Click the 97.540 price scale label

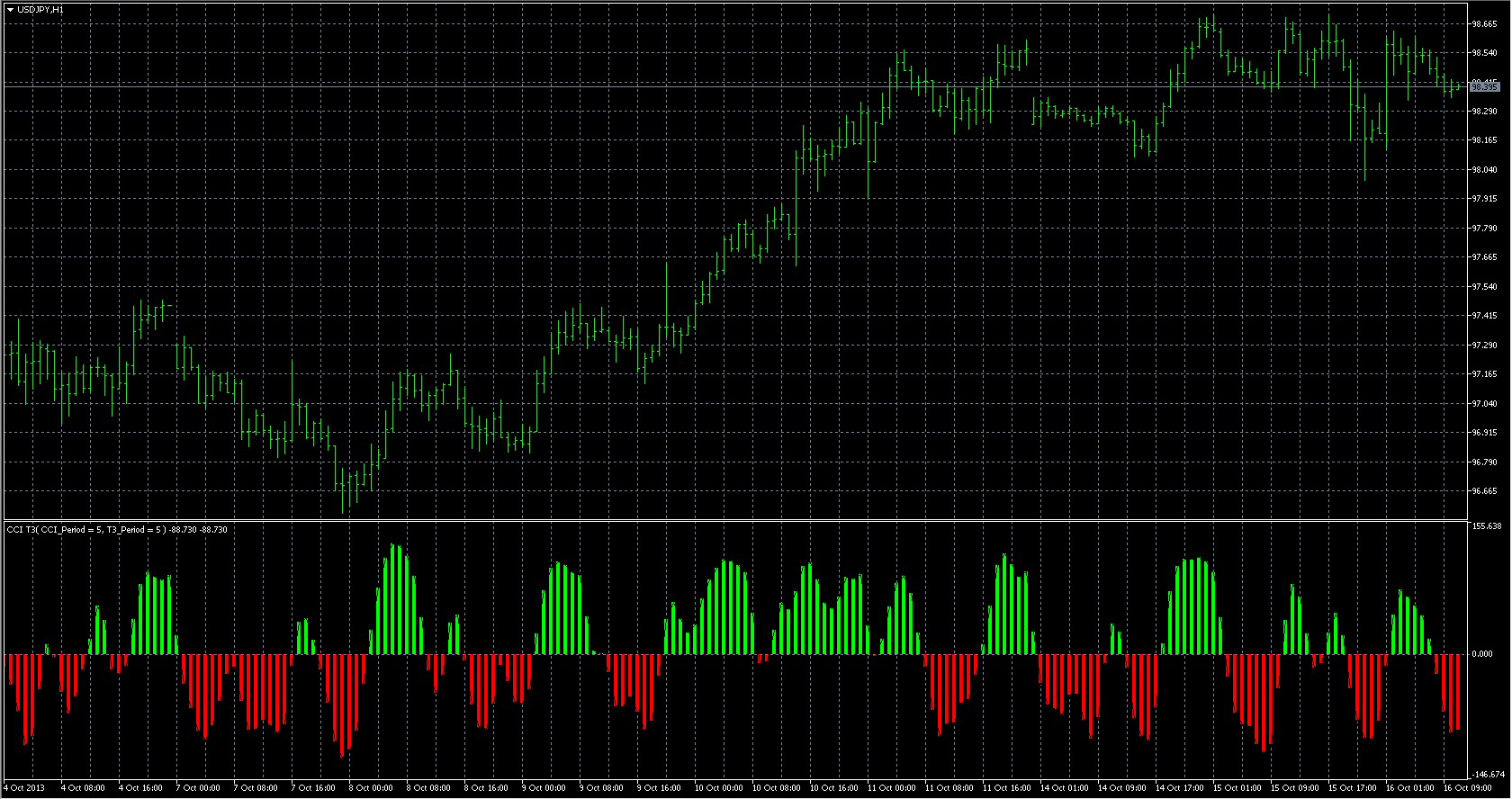tap(1483, 287)
